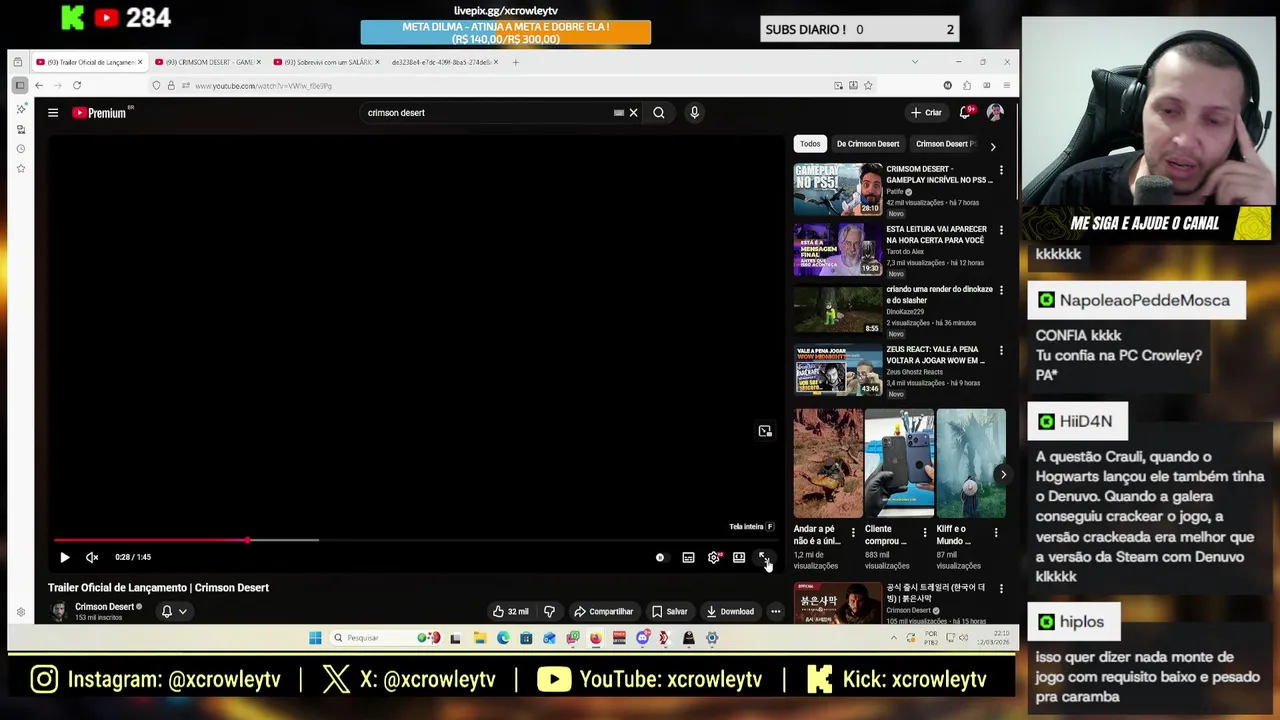The width and height of the screenshot is (1280, 720).
Task: Open the ZEUS REACT WoW video title
Action: pos(936,355)
